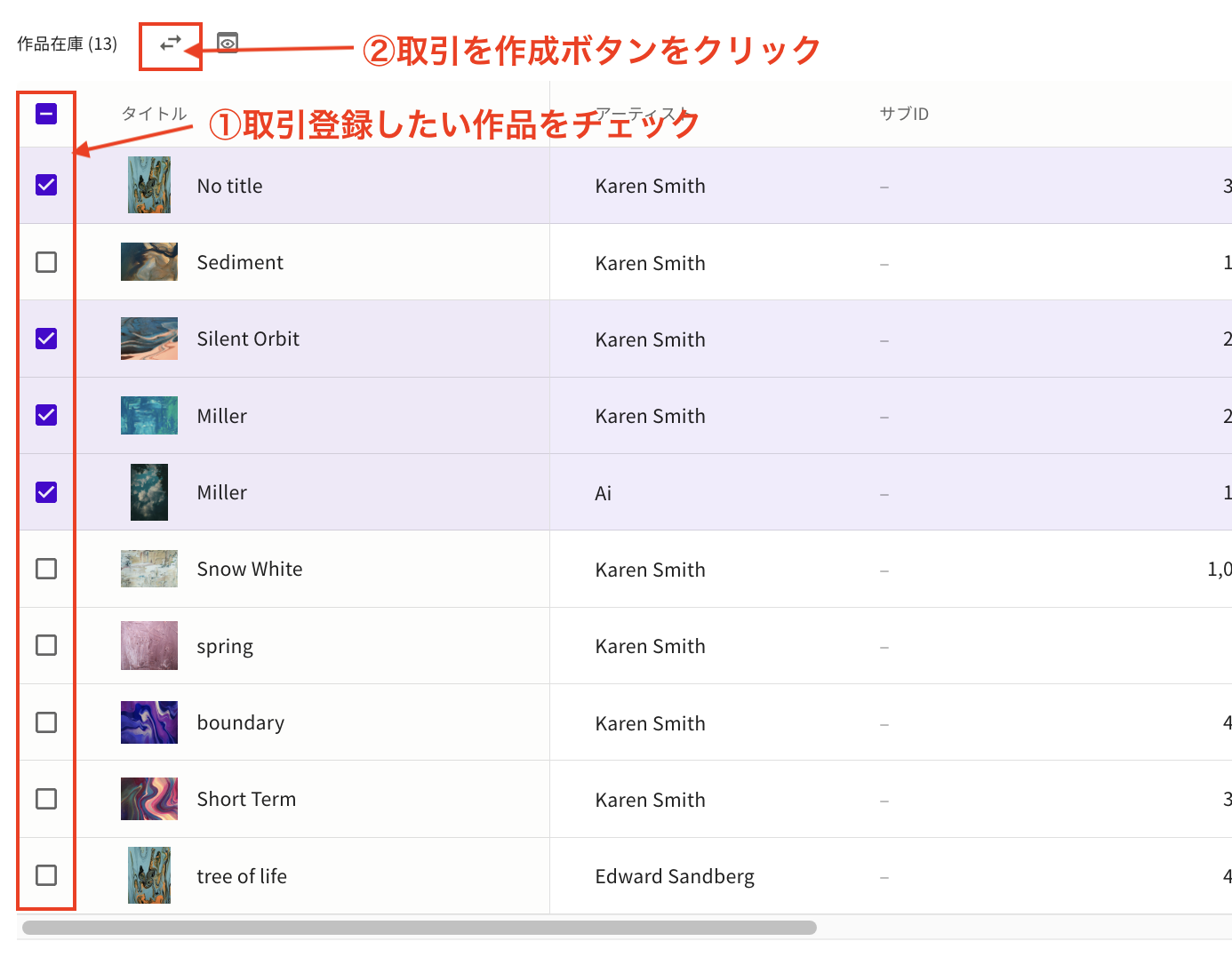
Task: Uncheck the checkbox for Miller by Karen Smith
Action: (x=46, y=415)
